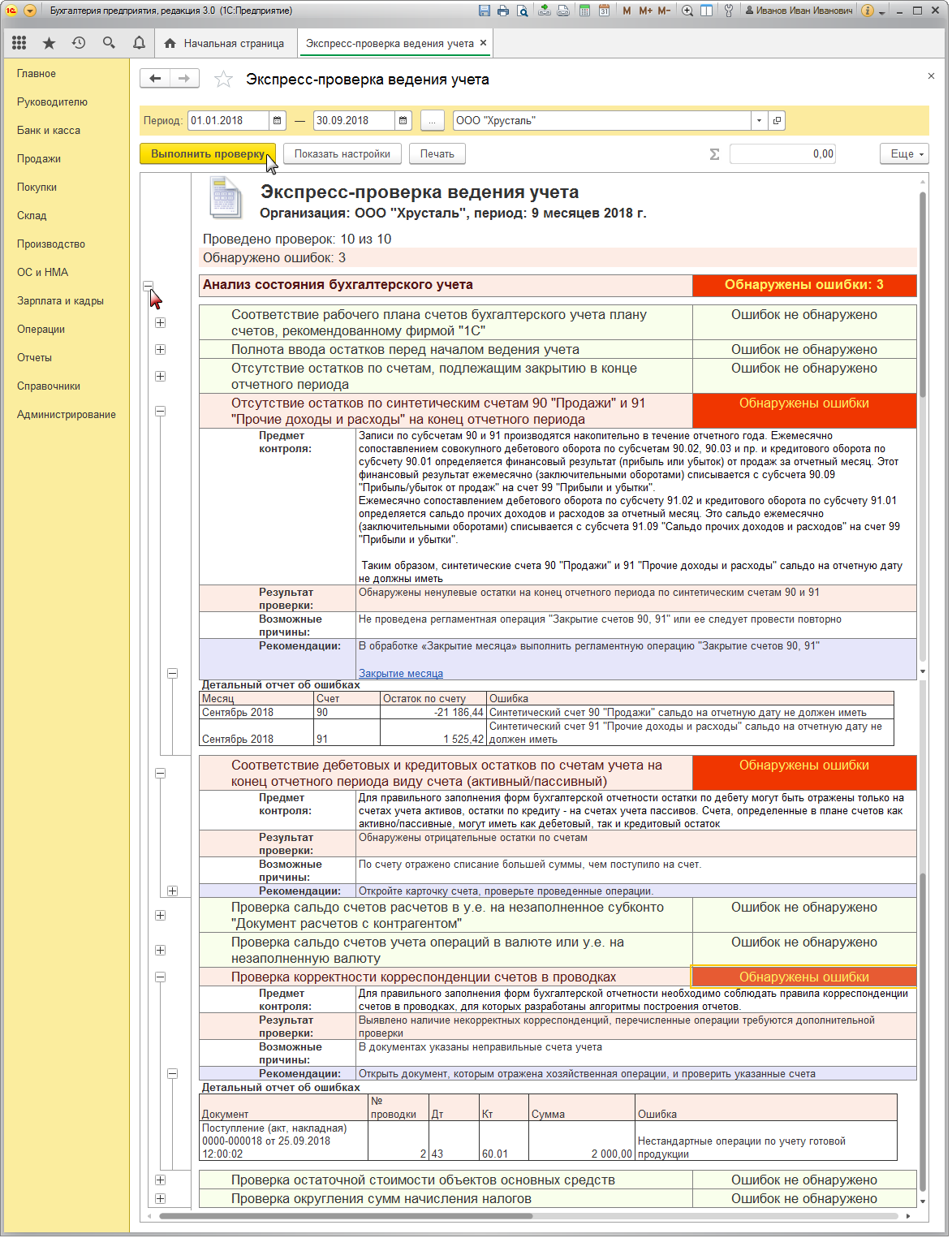This screenshot has width=952, height=1238.
Task: Collapse the счетам 90 "Продажи" и 91 check
Action: (161, 411)
